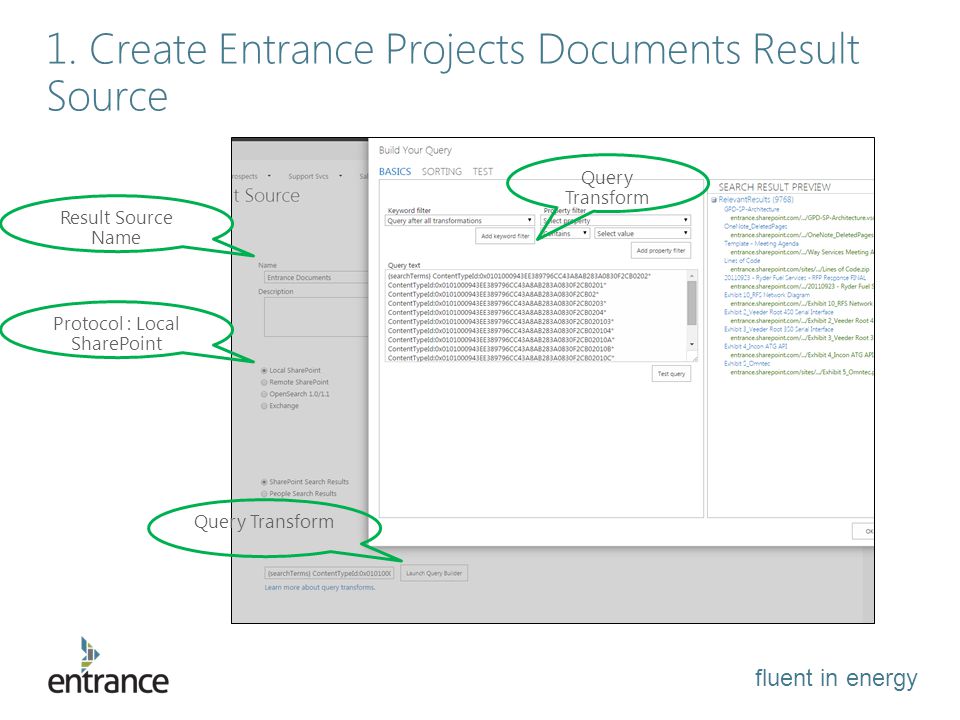Click the ContentTypeId line ending 2CB0201
The height and width of the screenshot is (720, 960).
[497, 285]
